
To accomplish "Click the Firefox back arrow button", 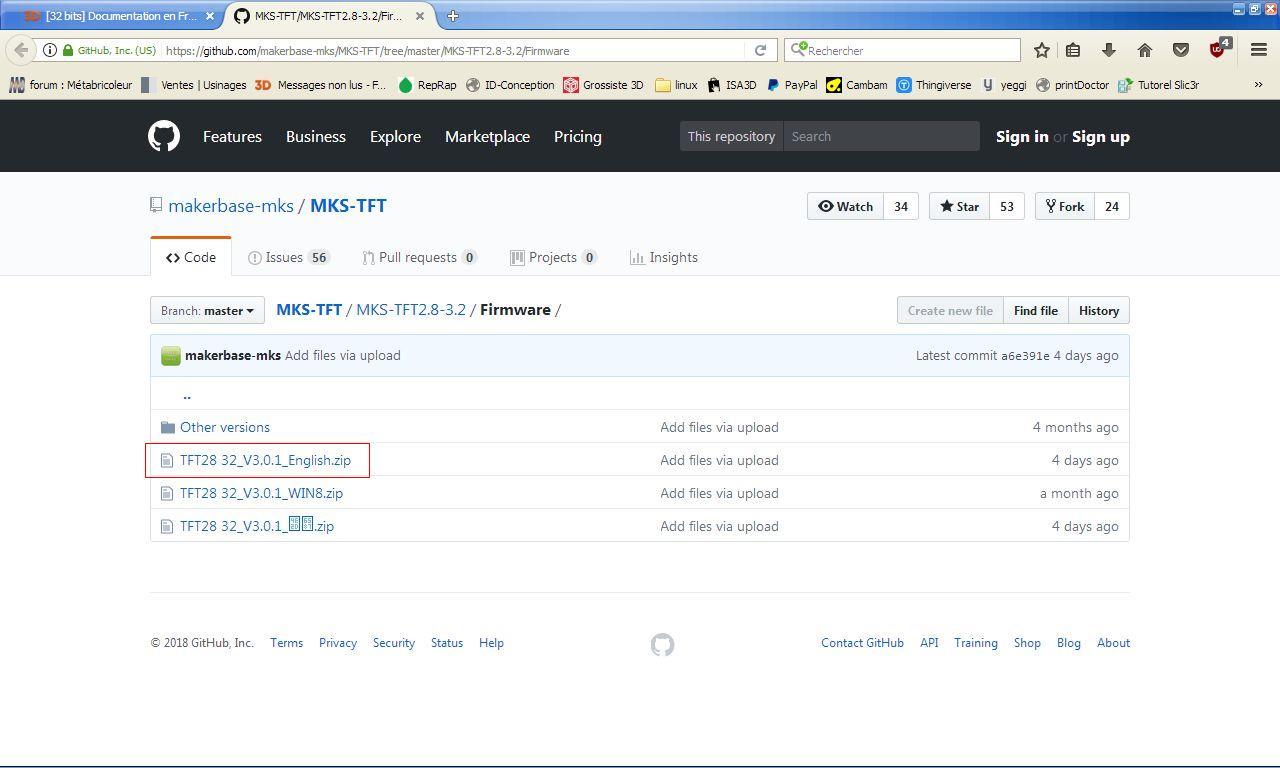I will pos(21,50).
